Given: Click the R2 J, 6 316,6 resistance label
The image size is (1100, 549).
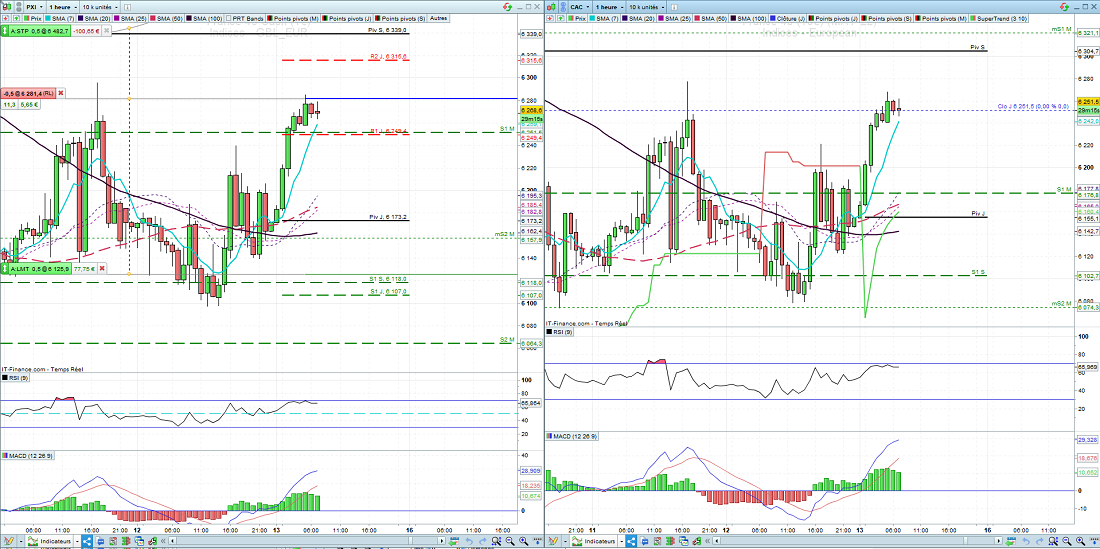Looking at the screenshot, I should tap(389, 57).
